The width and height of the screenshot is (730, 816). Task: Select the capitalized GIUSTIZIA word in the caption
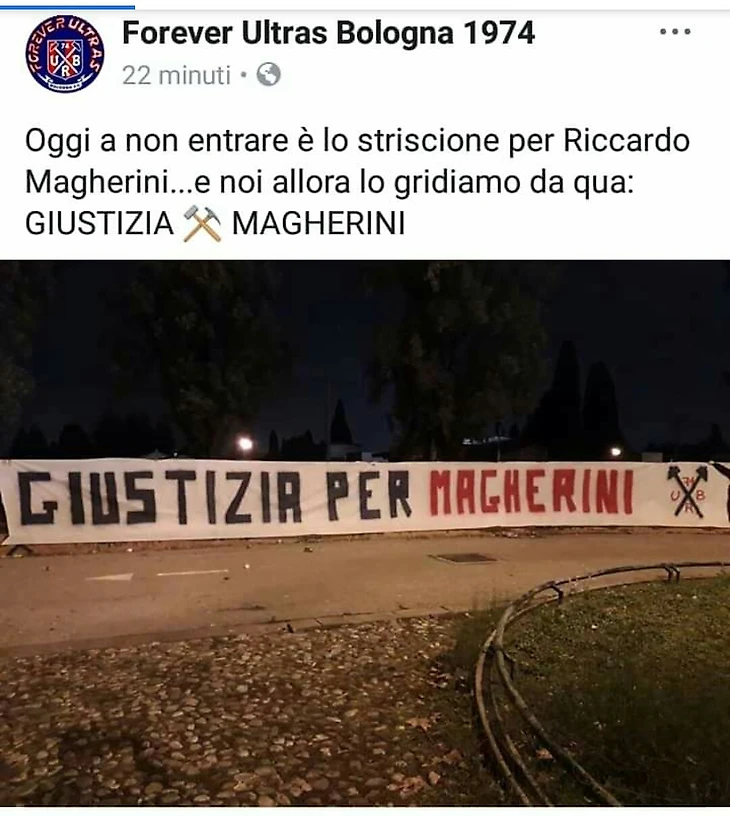coord(99,224)
